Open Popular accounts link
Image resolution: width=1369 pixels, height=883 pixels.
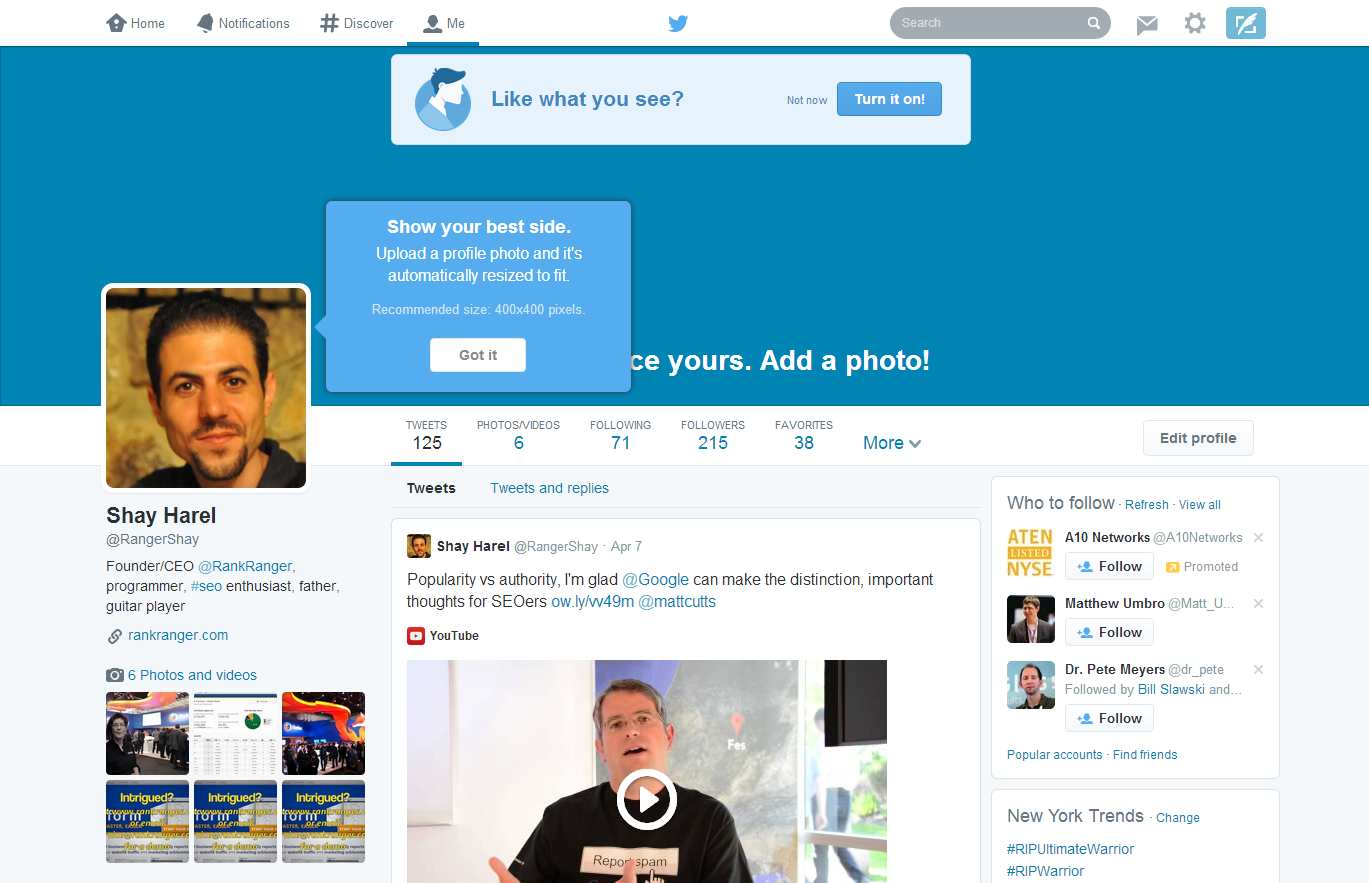(1054, 755)
